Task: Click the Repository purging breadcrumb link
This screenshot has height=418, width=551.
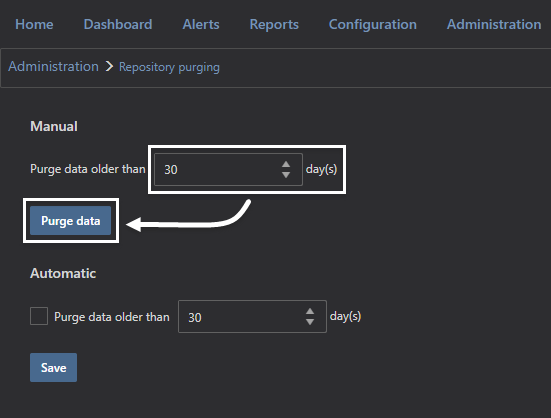Action: (169, 67)
